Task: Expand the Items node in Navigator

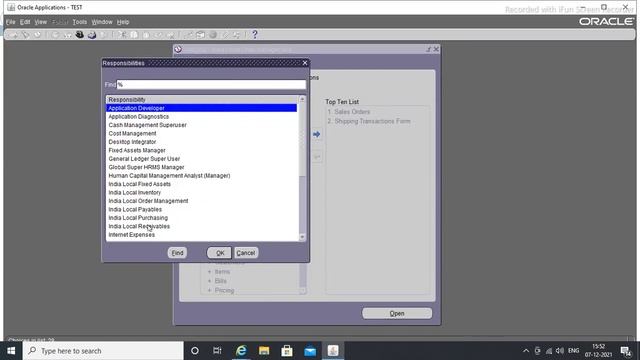Action: pos(210,272)
